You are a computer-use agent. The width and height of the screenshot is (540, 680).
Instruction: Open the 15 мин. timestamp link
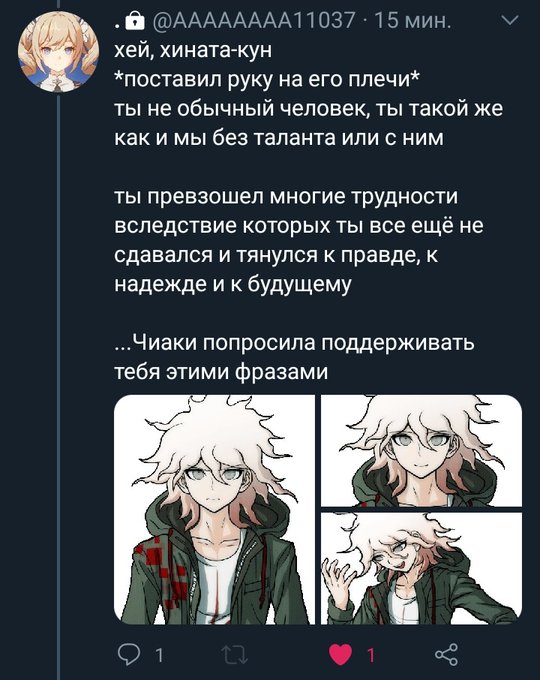click(412, 20)
